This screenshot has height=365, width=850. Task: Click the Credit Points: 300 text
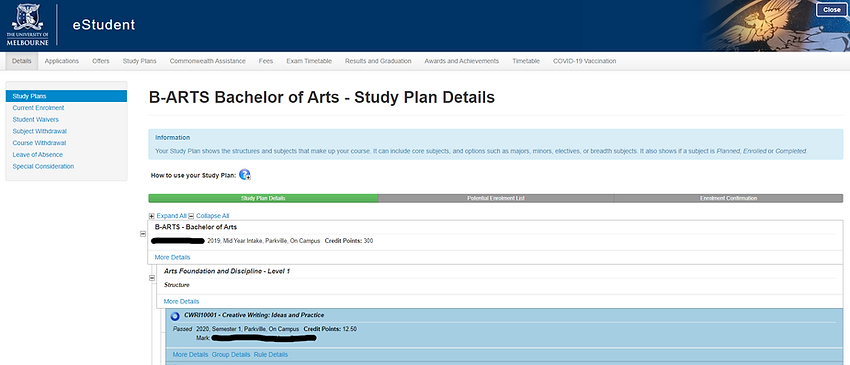(x=349, y=241)
